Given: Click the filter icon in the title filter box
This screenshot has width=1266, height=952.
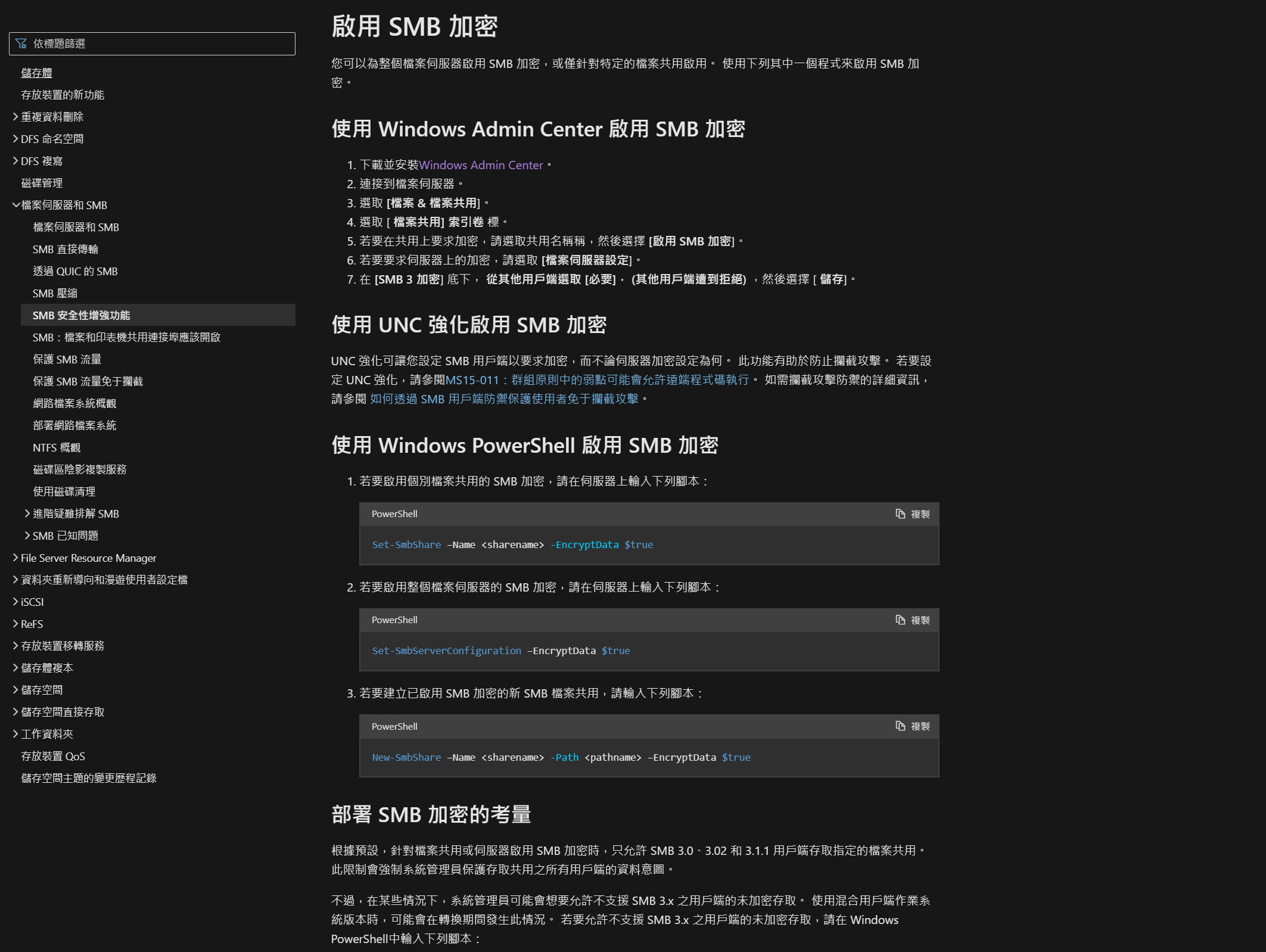Looking at the screenshot, I should pos(21,43).
